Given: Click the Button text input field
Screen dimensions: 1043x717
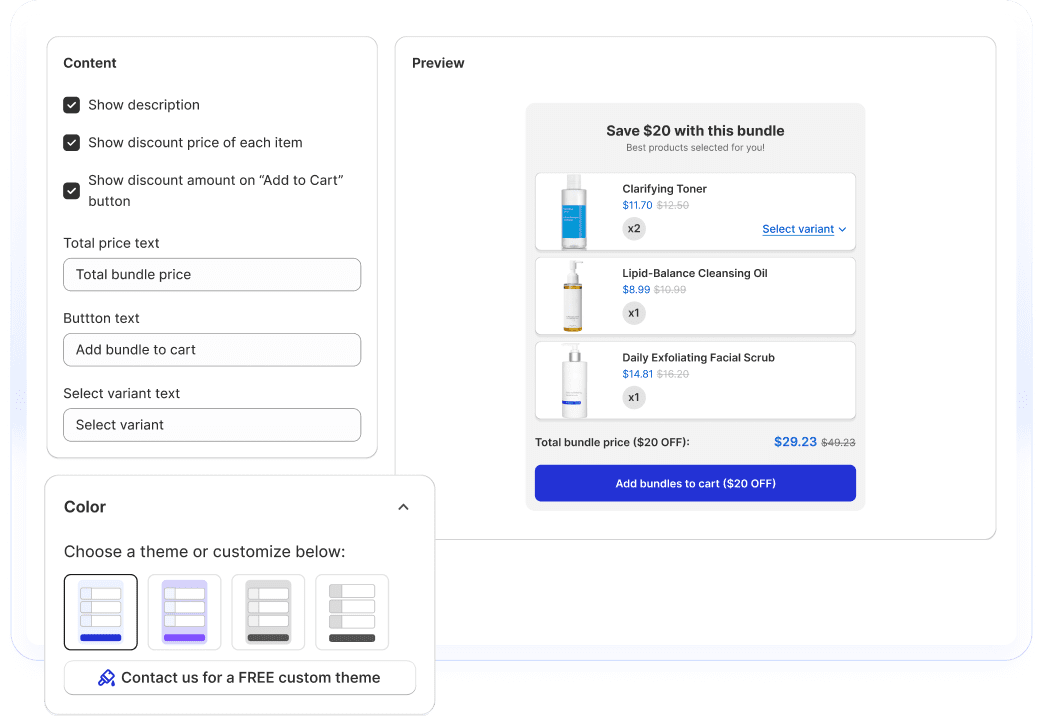Looking at the screenshot, I should (212, 350).
